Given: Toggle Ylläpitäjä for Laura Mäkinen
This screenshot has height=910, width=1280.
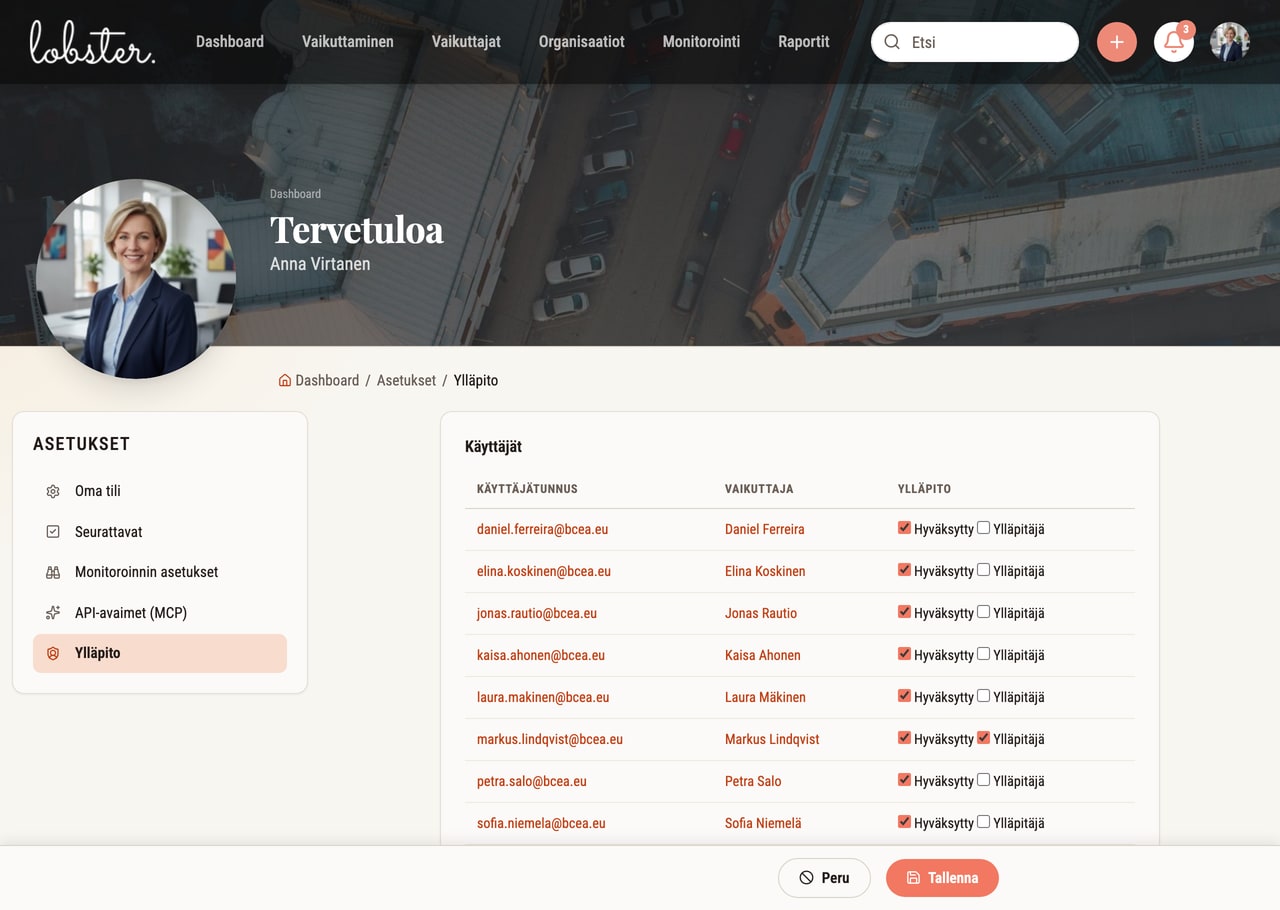Looking at the screenshot, I should tap(983, 696).
